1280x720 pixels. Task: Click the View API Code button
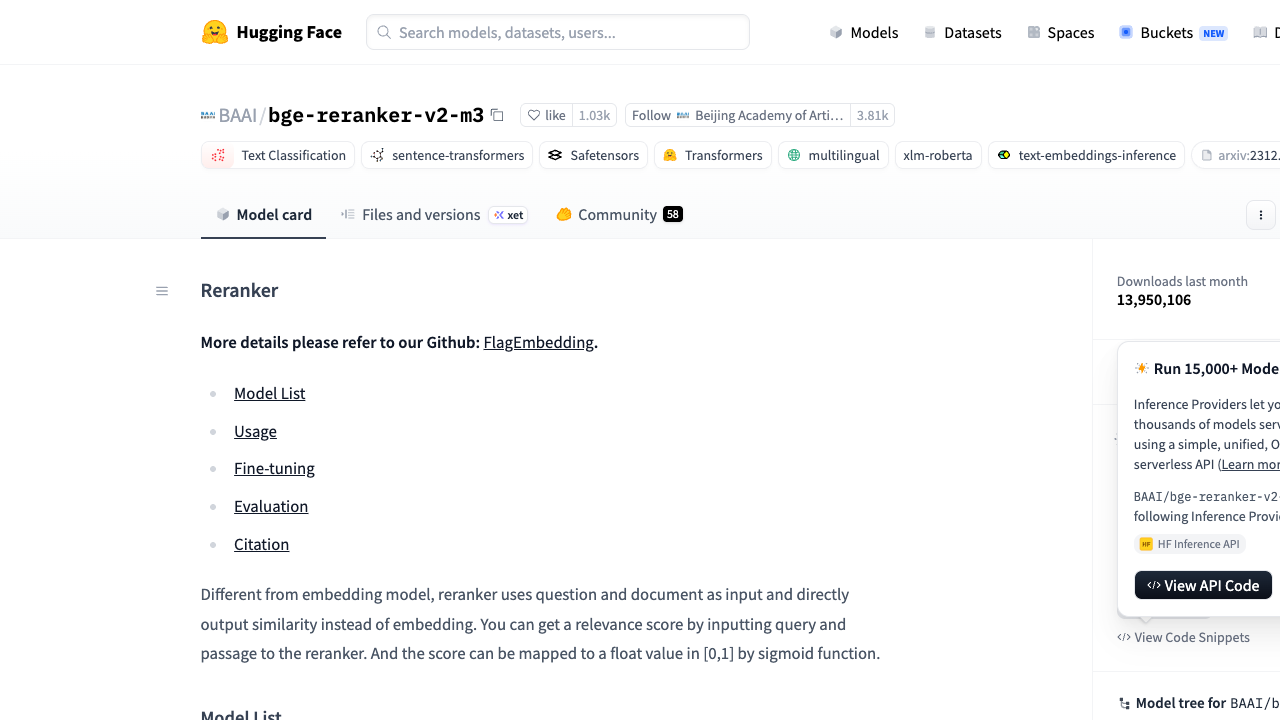[1203, 585]
